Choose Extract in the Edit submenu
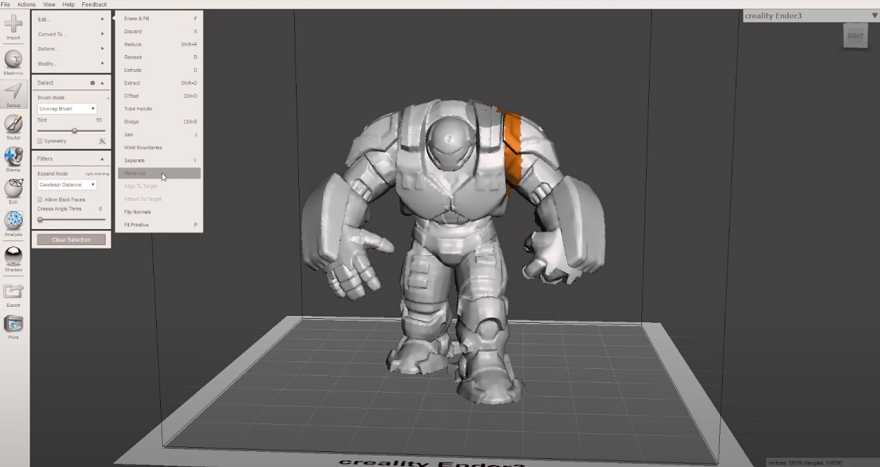 (x=159, y=83)
